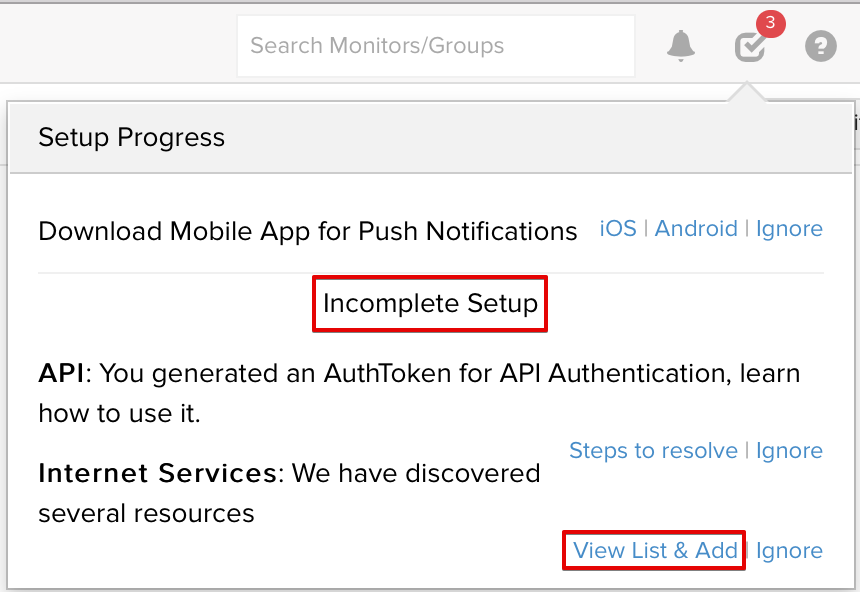Image resolution: width=860 pixels, height=592 pixels.
Task: Click the 'learn how to use it' text
Action: (x=119, y=413)
